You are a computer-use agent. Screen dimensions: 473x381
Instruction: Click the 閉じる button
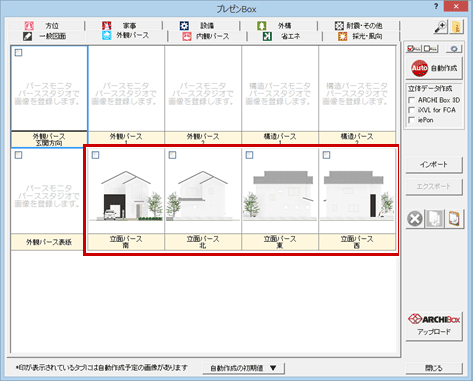[434, 368]
